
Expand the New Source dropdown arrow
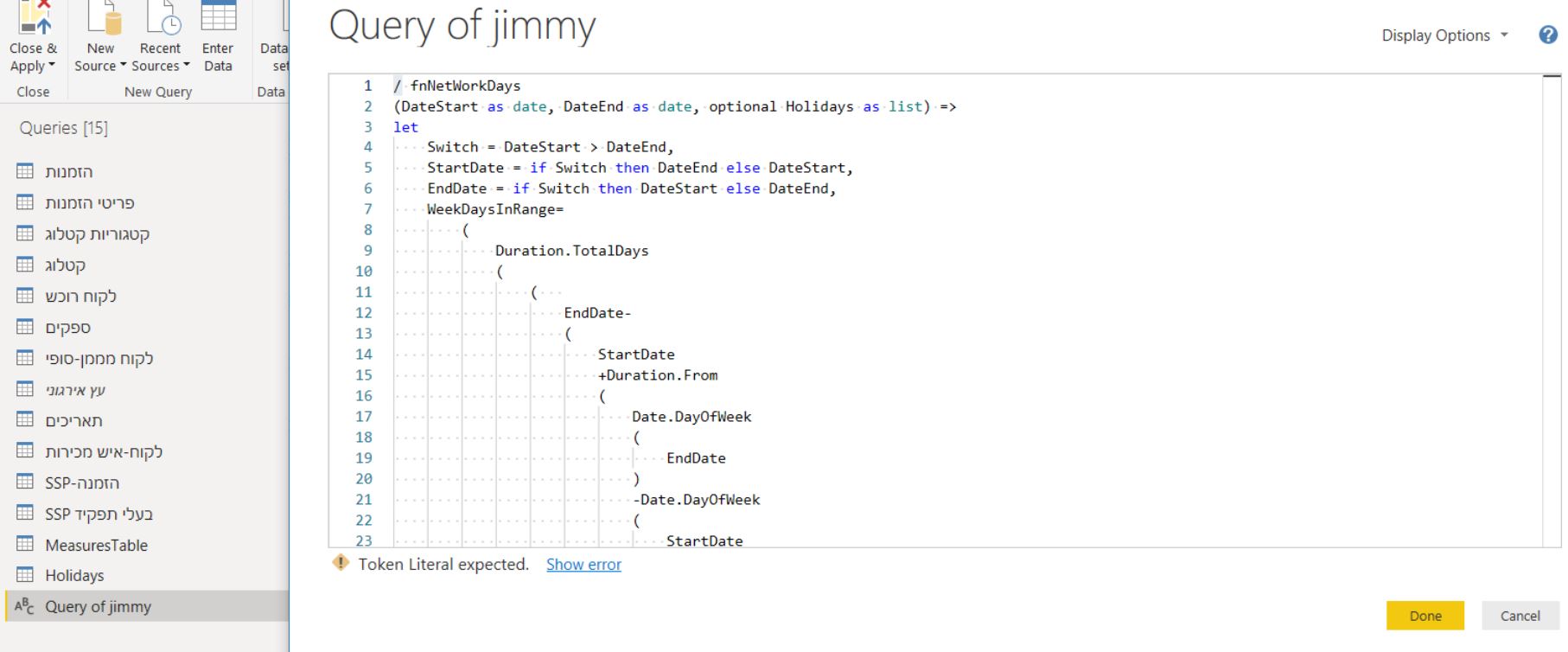point(123,66)
